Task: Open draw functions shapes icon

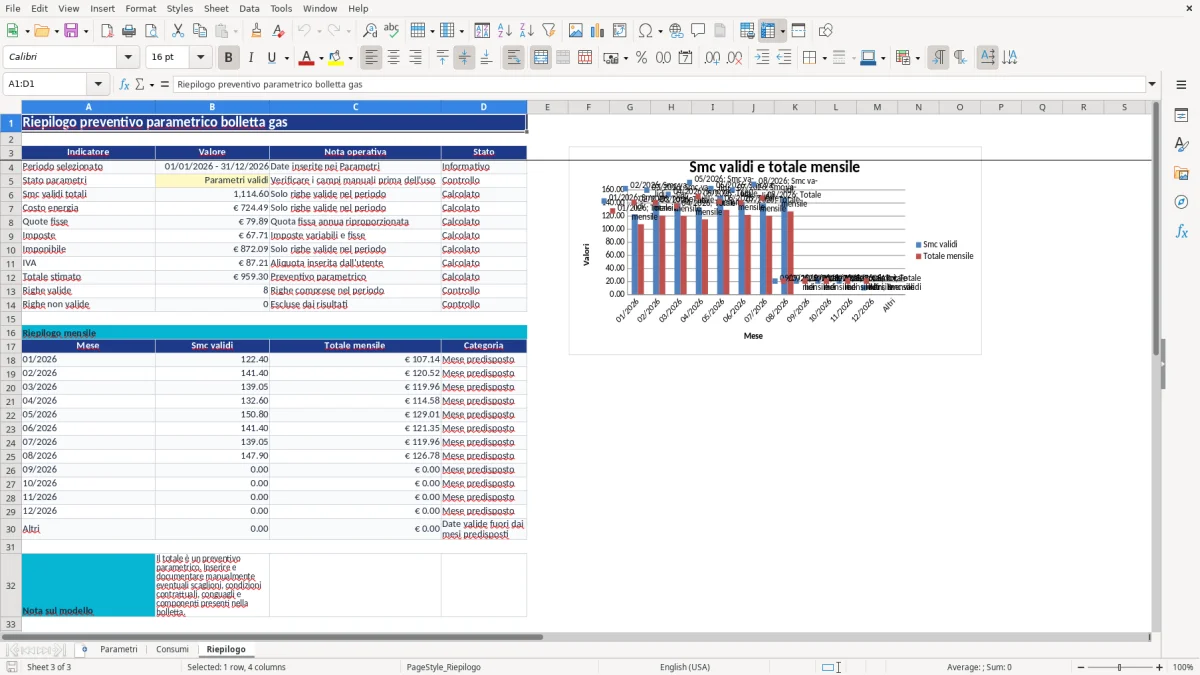Action: pyautogui.click(x=825, y=31)
